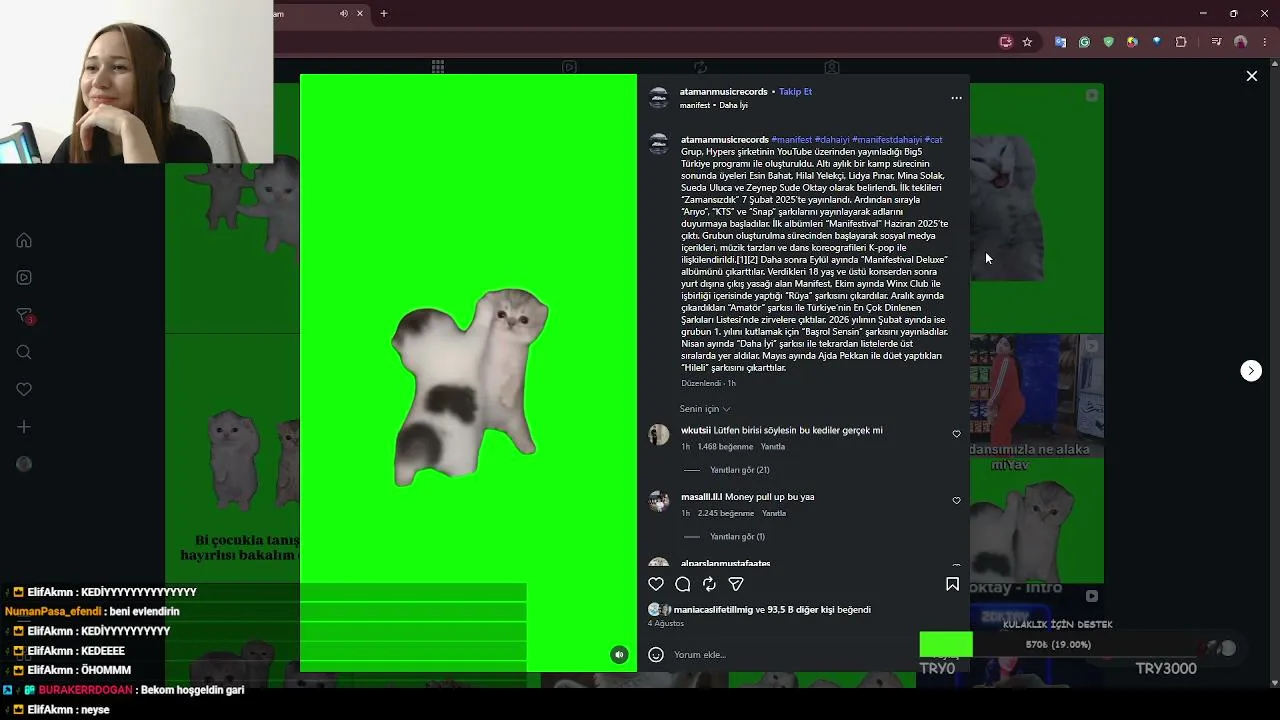The width and height of the screenshot is (1280, 720).
Task: Open the Google Translate extension
Action: point(1060,42)
